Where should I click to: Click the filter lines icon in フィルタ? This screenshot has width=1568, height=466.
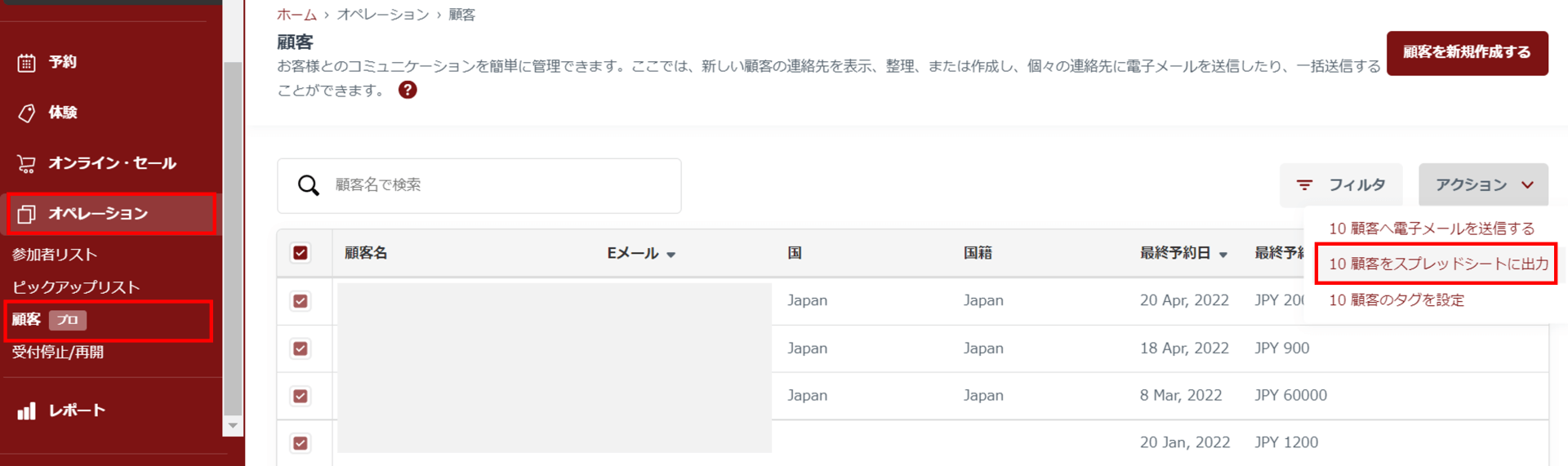coord(1304,185)
